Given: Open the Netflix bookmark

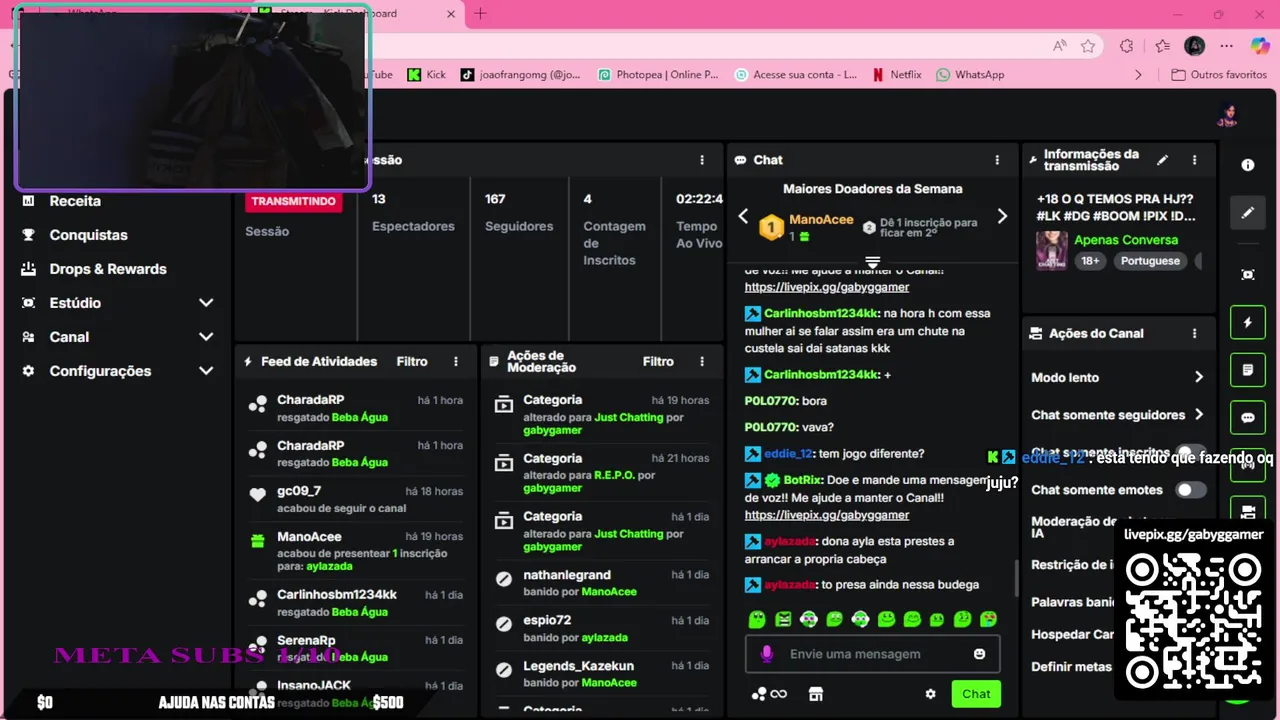Looking at the screenshot, I should pos(896,74).
